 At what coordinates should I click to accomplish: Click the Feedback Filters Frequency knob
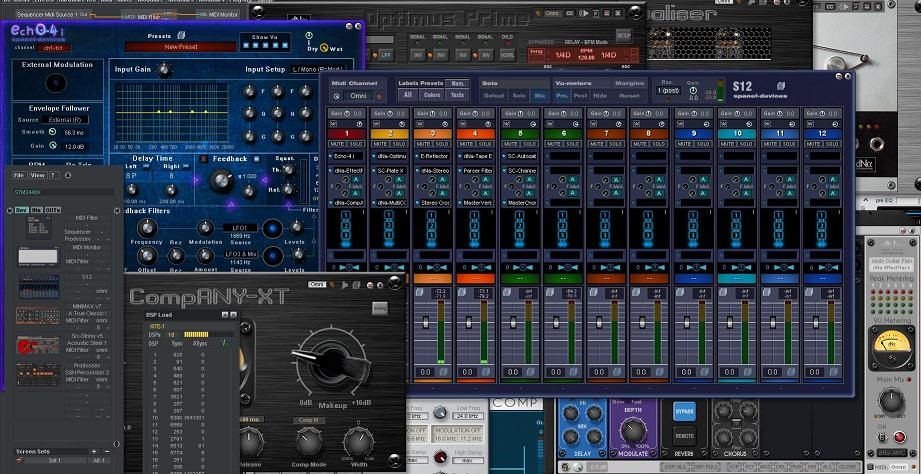(147, 227)
